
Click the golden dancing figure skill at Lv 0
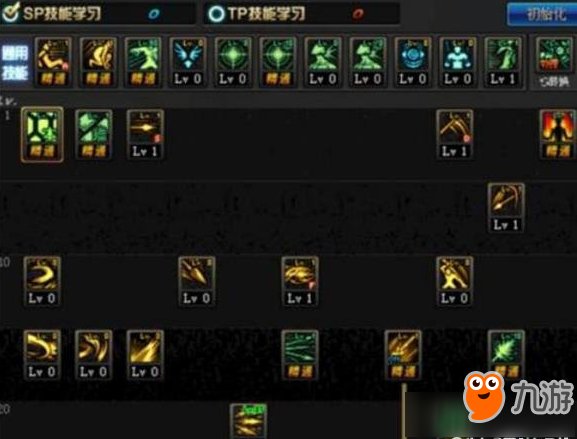454,282
